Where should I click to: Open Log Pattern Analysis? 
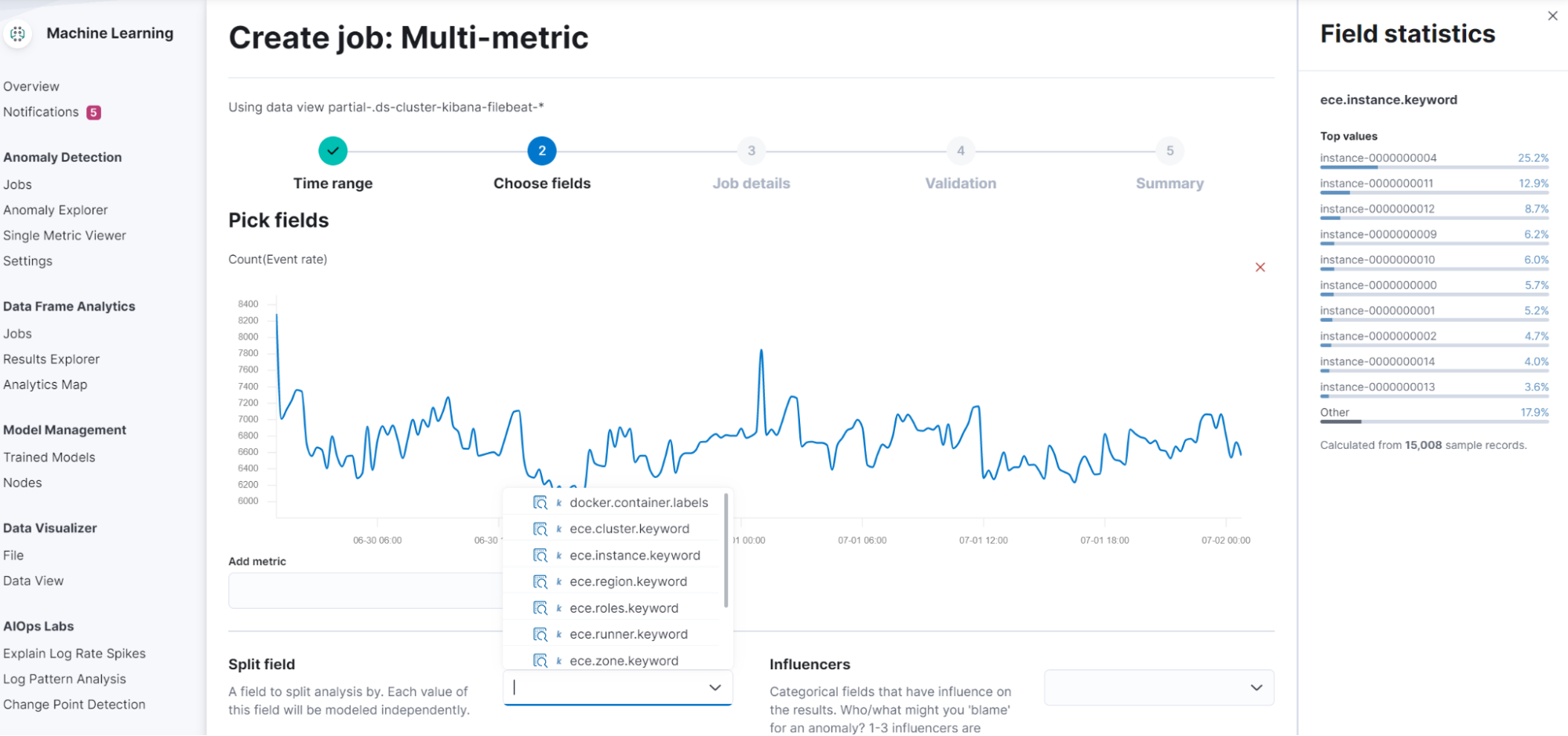coord(64,679)
